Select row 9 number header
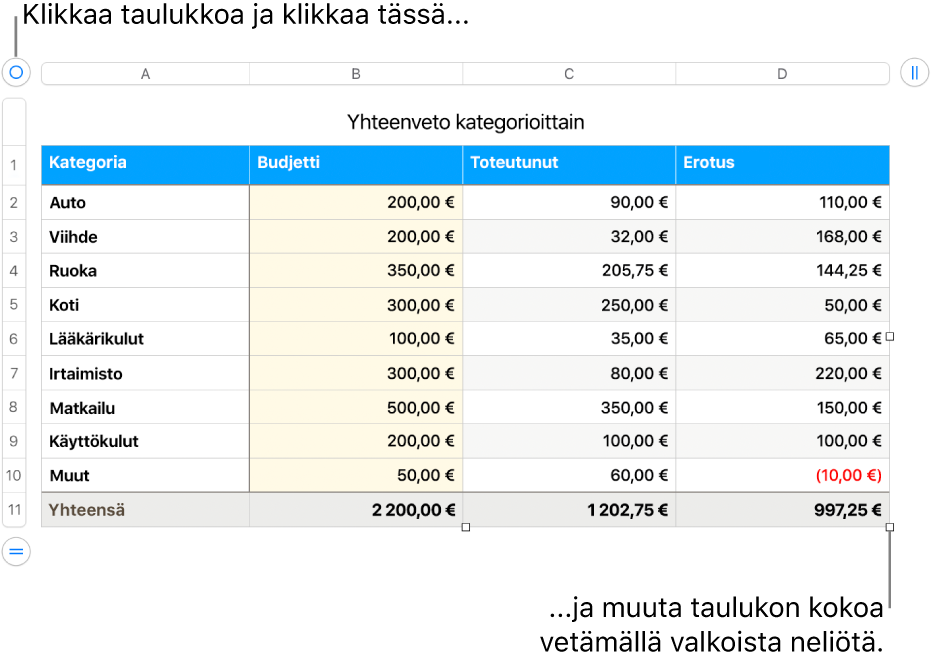 (14, 441)
